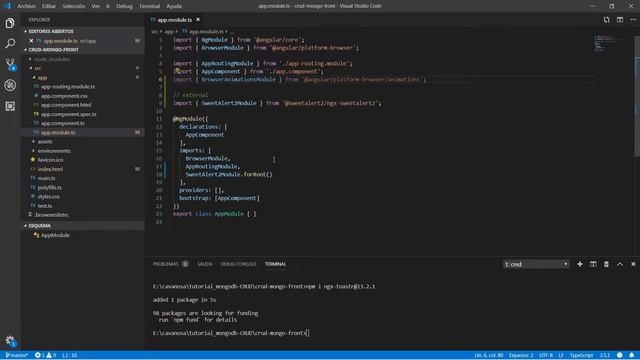Open app.component.ts file

pos(62,123)
